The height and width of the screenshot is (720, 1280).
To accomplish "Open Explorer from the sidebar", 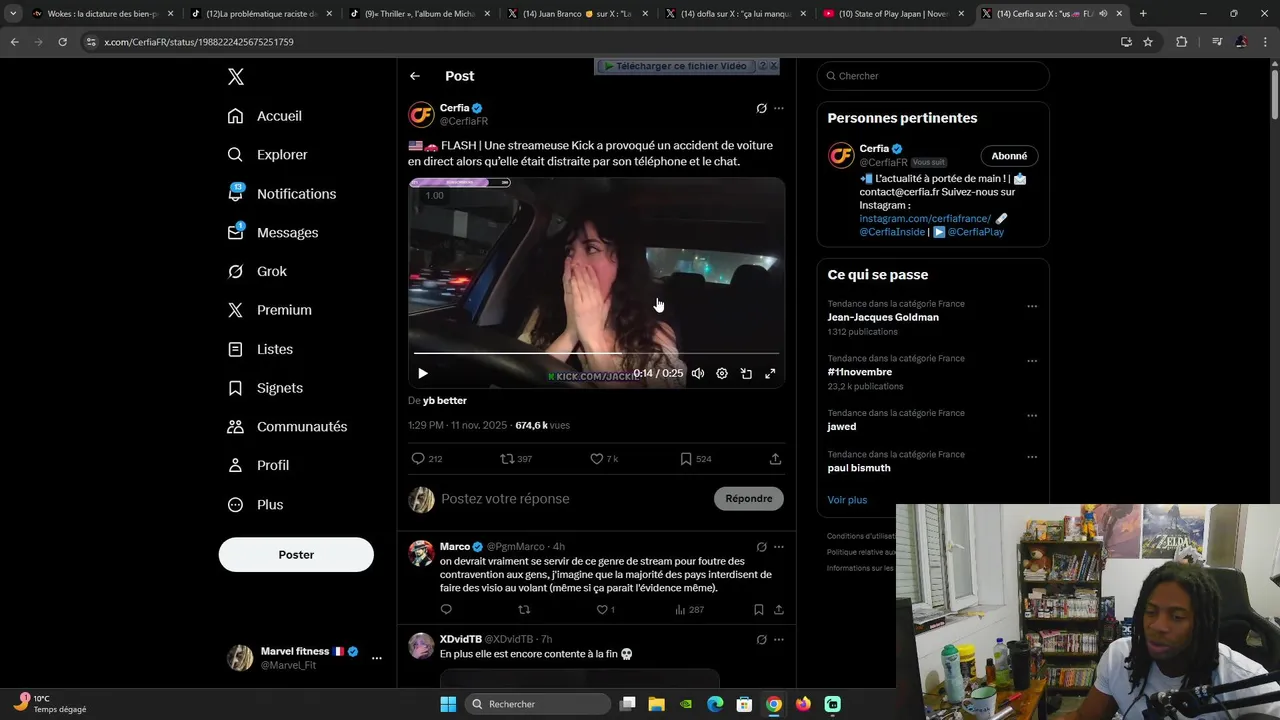I will pos(268,155).
